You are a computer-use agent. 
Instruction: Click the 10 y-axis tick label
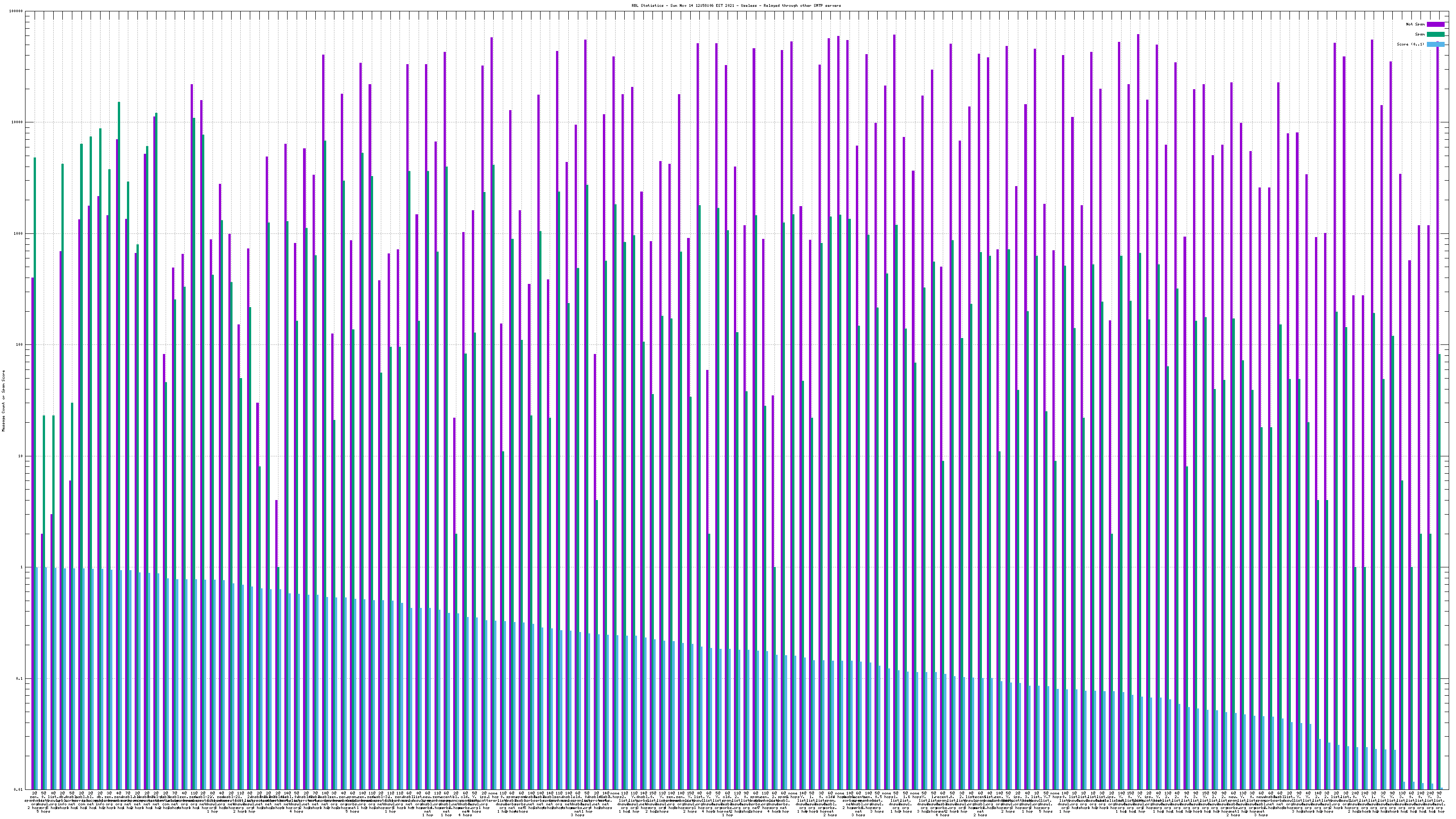pos(21,456)
